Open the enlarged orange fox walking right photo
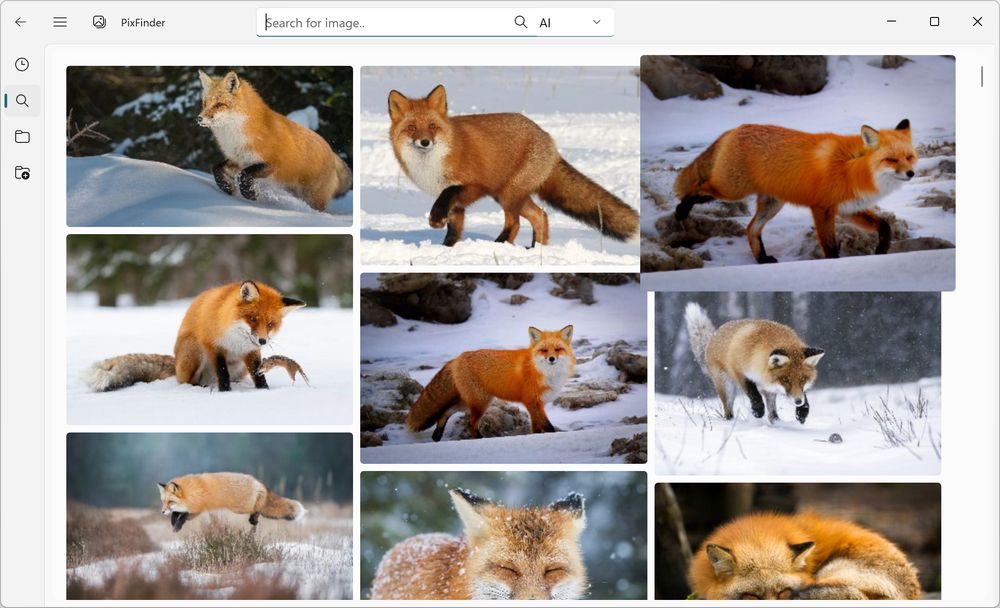The image size is (1000, 608). click(x=798, y=173)
